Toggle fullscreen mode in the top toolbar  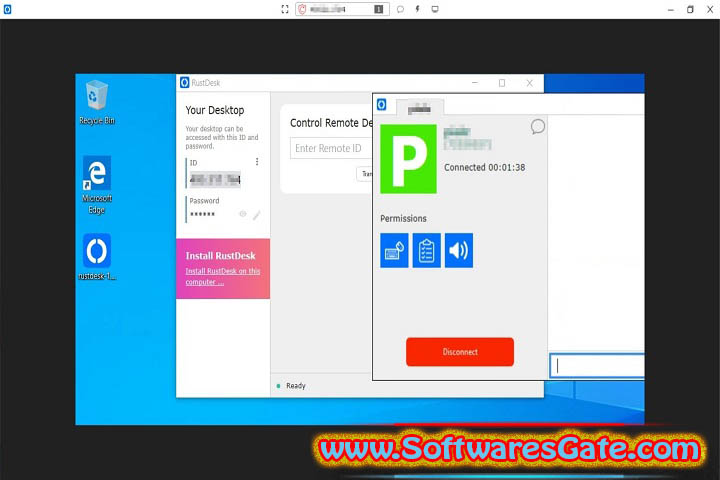tap(285, 9)
